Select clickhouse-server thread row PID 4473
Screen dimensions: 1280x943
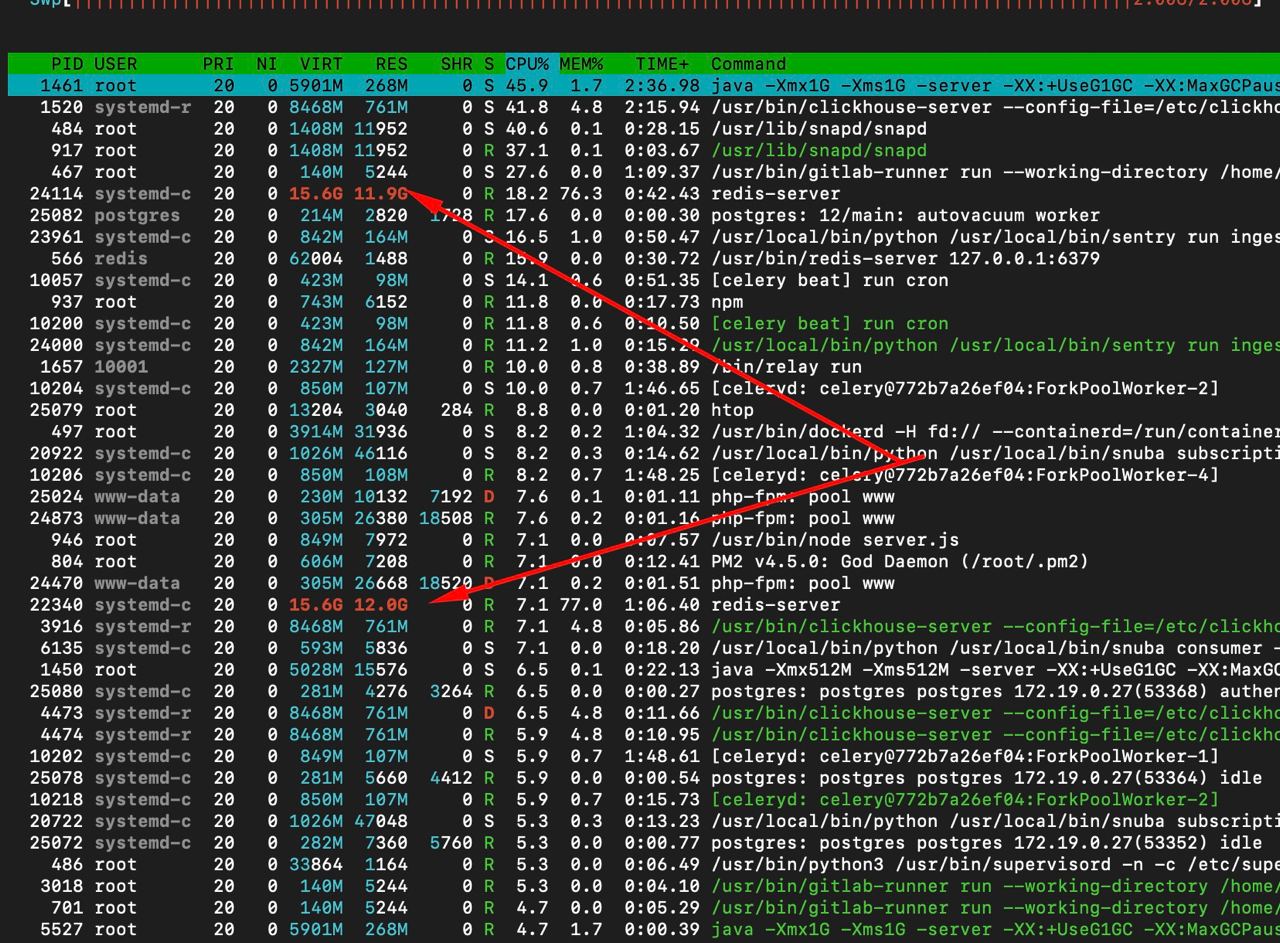644,713
